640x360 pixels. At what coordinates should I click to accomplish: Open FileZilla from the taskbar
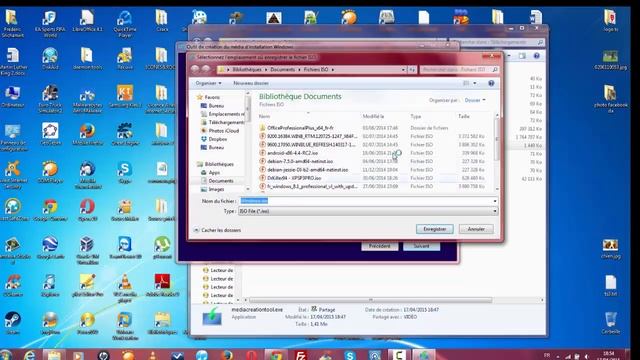[x=301, y=355]
